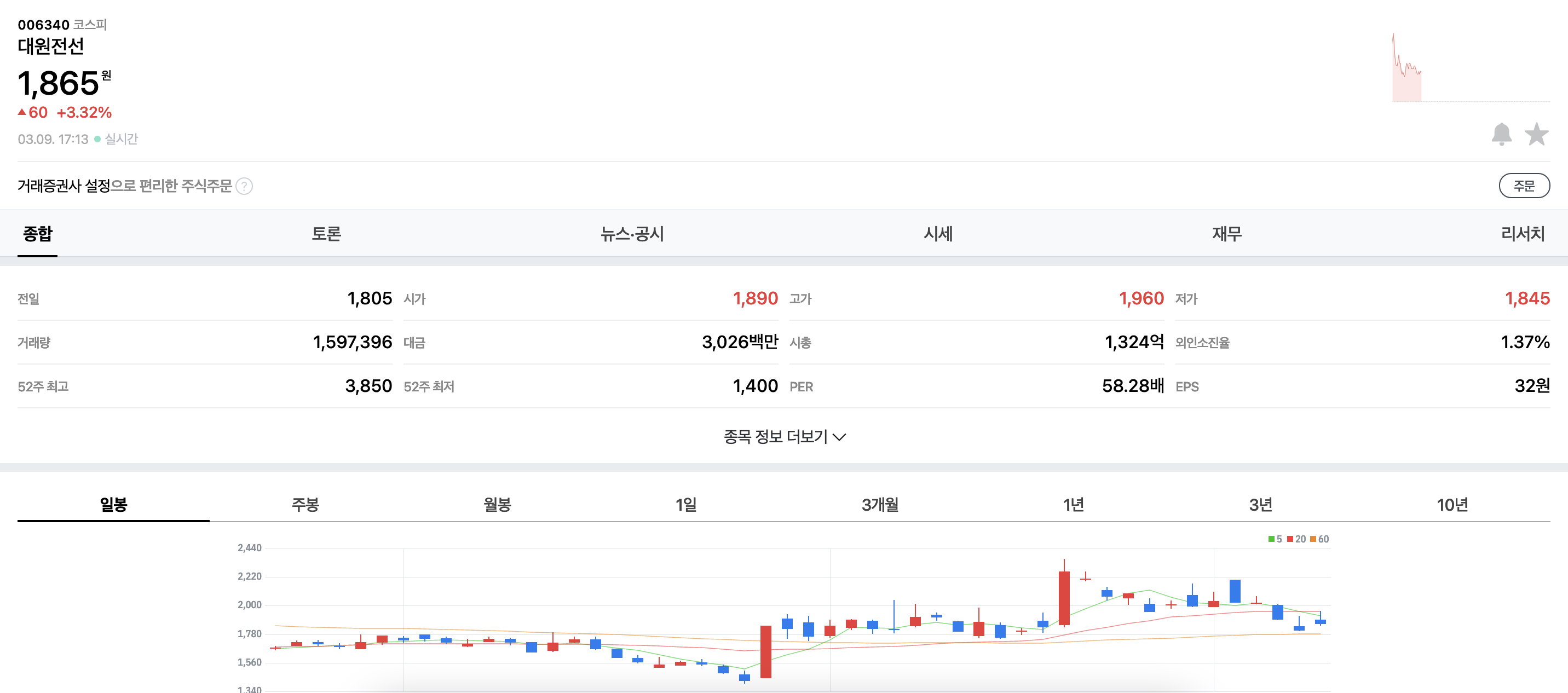Viewport: 1568px width, 693px height.
Task: Click the 외인소진율 value 1.37%
Action: [1525, 343]
